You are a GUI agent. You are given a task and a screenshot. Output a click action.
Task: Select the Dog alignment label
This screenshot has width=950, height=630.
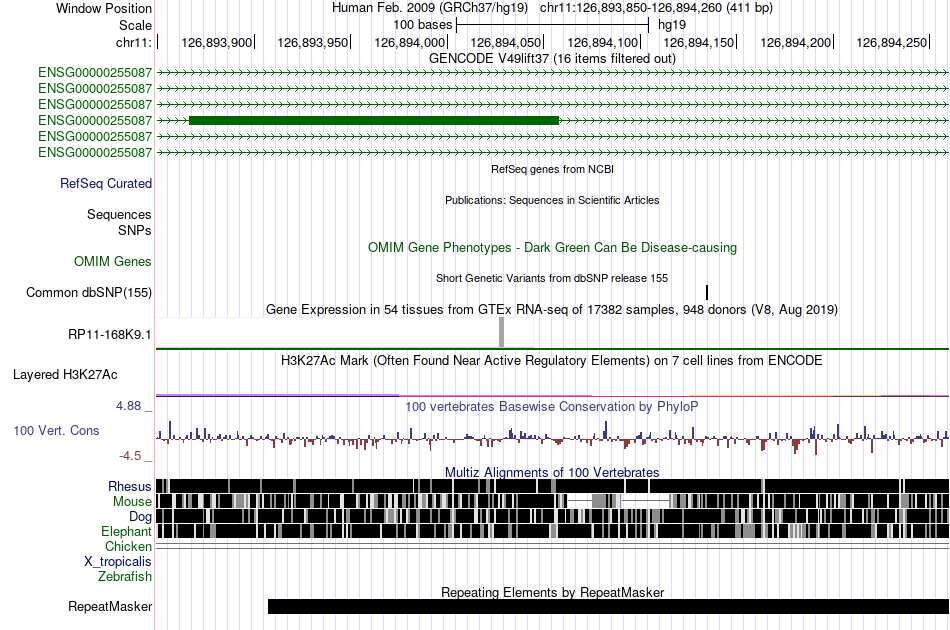[140, 517]
